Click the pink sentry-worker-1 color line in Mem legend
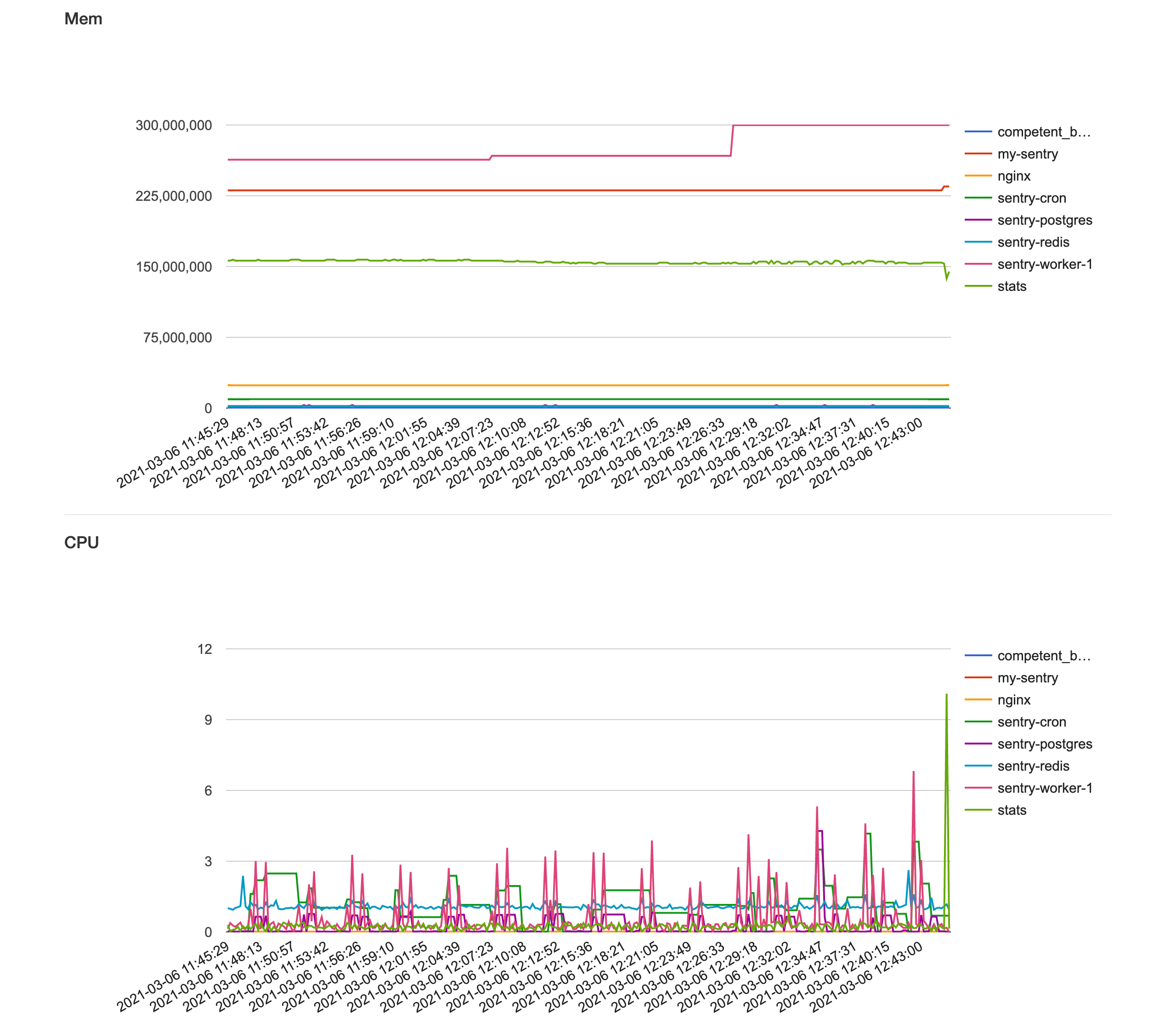Viewport: 1176px width, 1028px height. point(978,264)
